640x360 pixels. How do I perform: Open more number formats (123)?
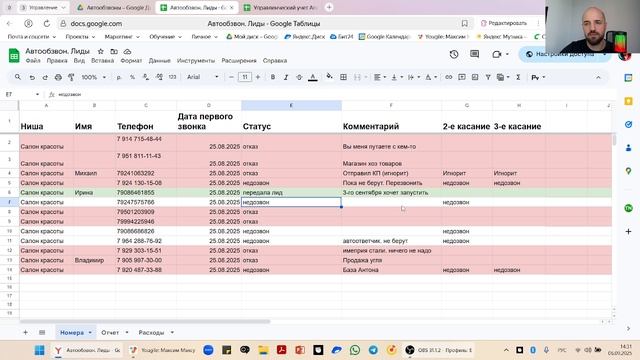[x=172, y=77]
